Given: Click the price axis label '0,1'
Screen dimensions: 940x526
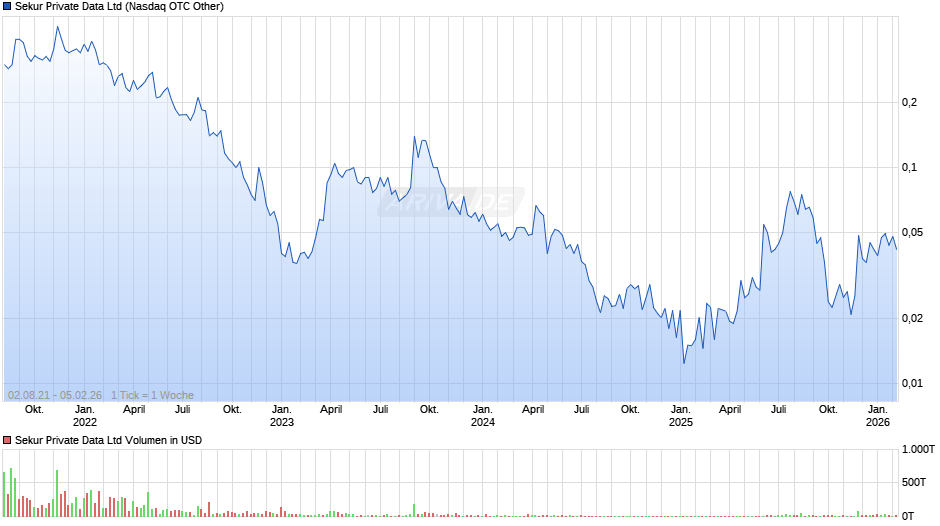Looking at the screenshot, I should coord(909,167).
